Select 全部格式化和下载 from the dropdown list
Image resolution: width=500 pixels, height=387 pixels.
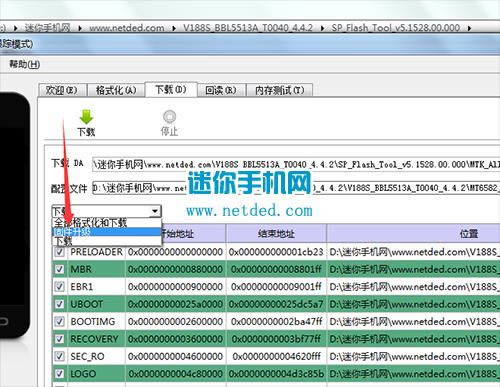[x=107, y=223]
